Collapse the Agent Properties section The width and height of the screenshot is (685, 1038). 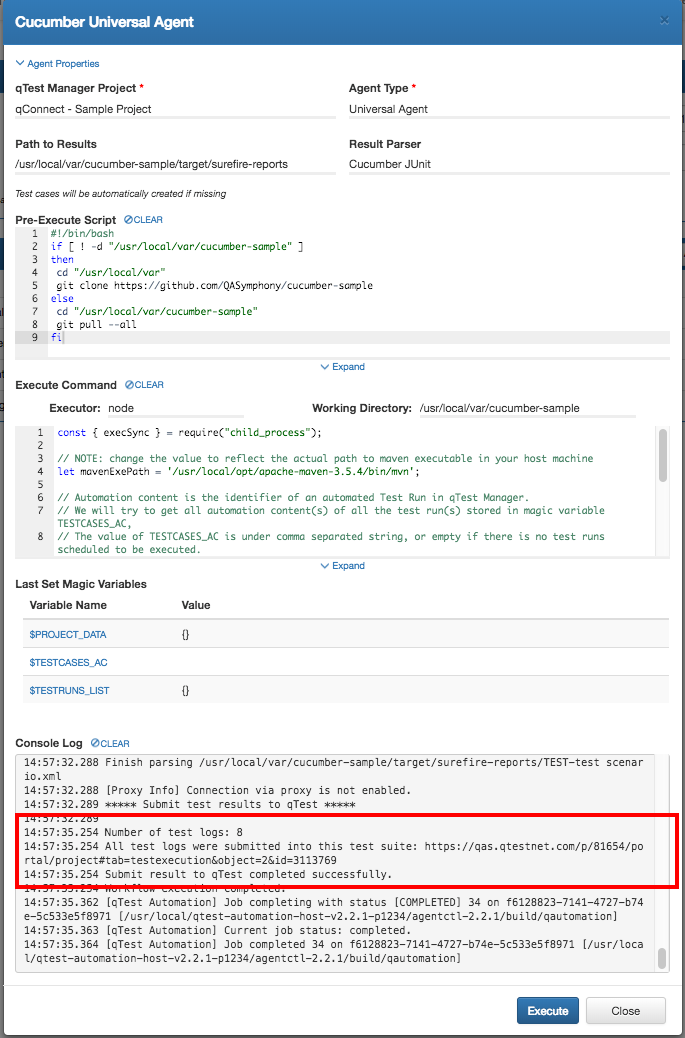[57, 64]
